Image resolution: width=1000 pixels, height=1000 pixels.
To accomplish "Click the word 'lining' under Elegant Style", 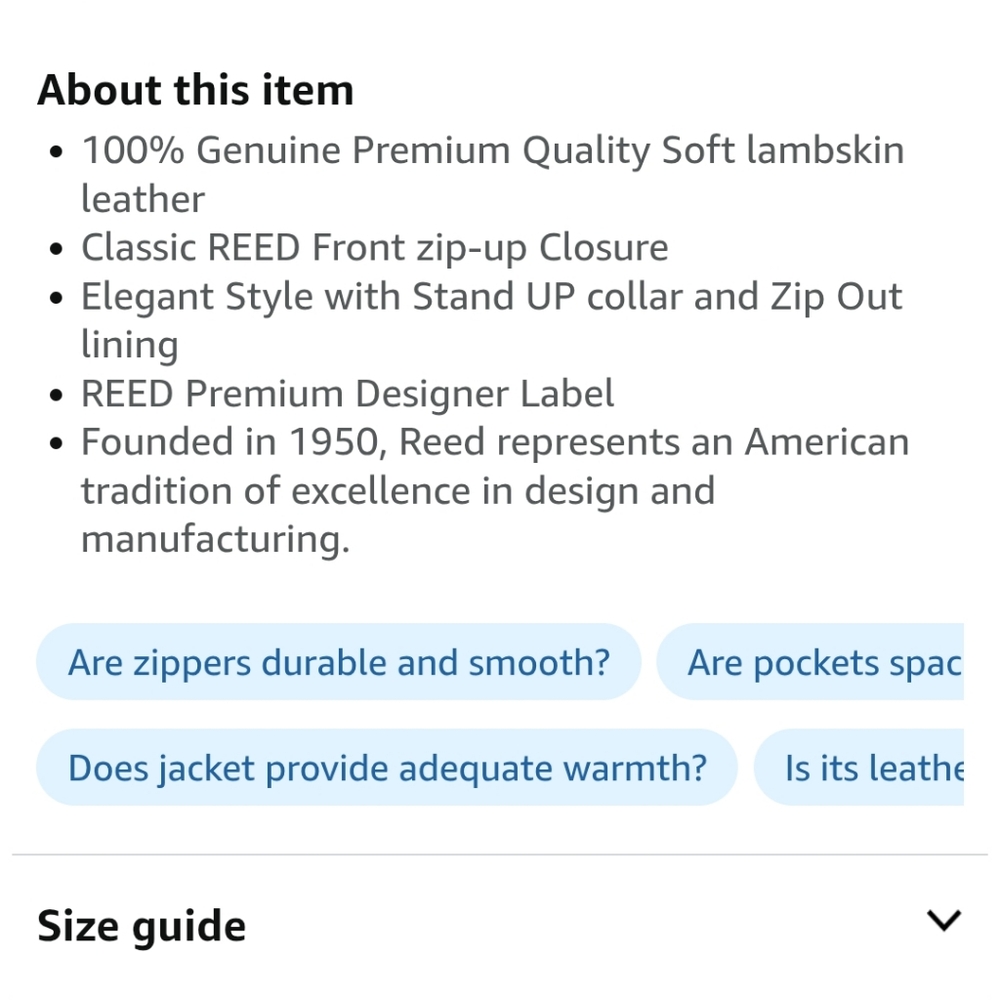I will pyautogui.click(x=130, y=345).
